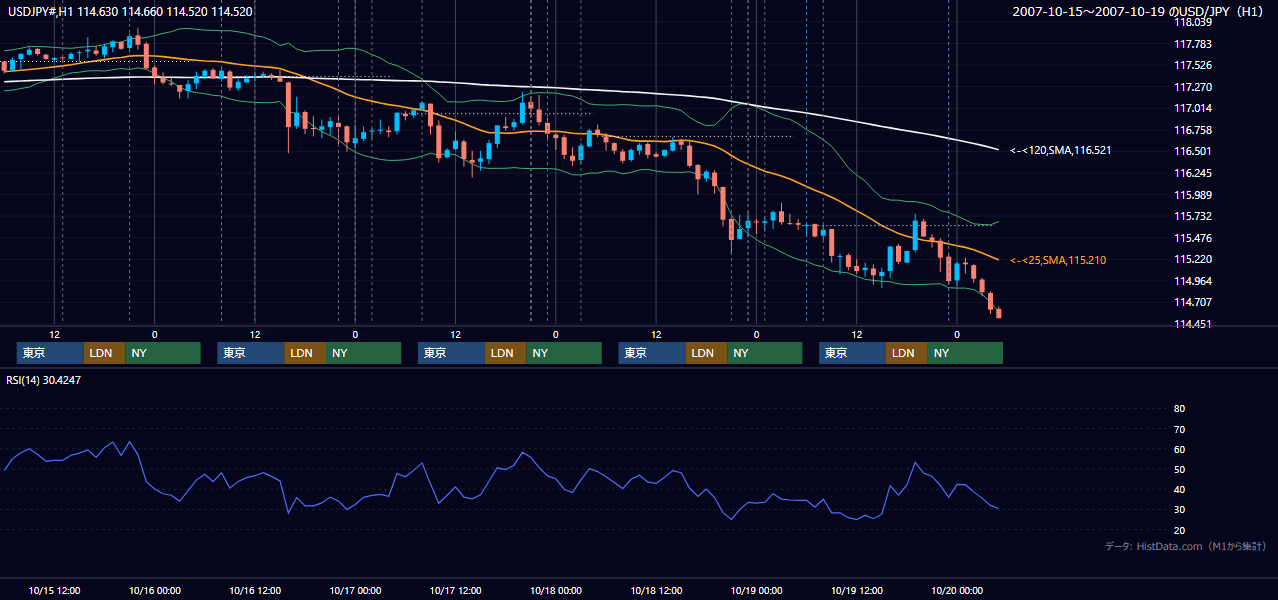The height and width of the screenshot is (600, 1278).
Task: Select the 117.526 price level label
Action: point(1192,66)
